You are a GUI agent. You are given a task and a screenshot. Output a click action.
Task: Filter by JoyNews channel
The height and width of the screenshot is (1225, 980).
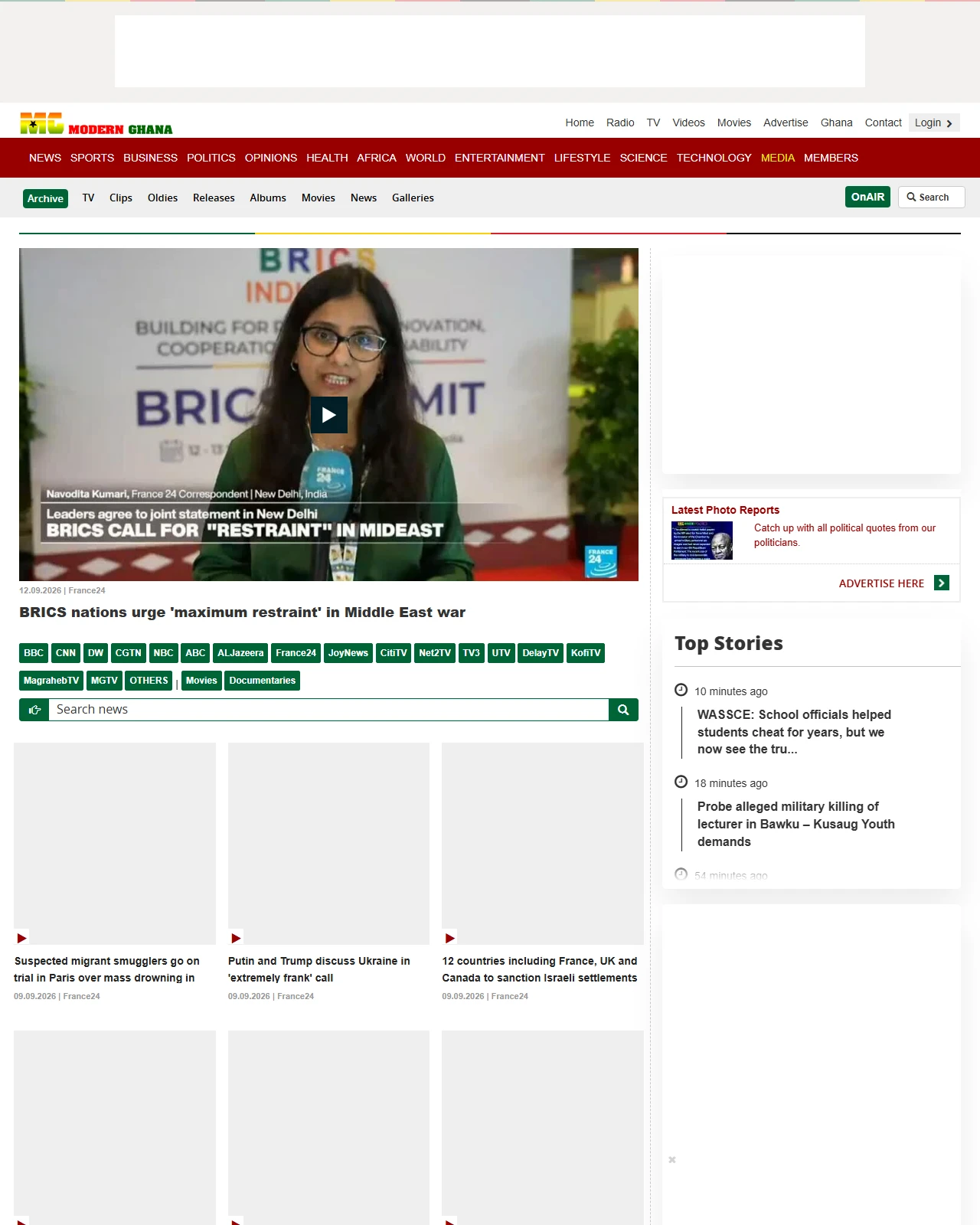[x=348, y=653]
